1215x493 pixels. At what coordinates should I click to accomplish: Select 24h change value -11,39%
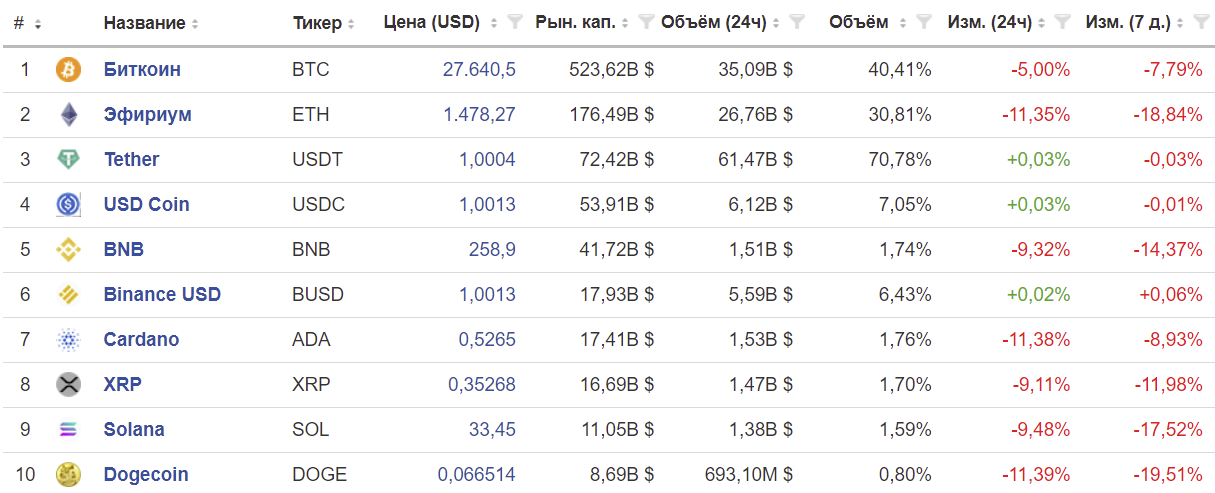pyautogui.click(x=1036, y=475)
